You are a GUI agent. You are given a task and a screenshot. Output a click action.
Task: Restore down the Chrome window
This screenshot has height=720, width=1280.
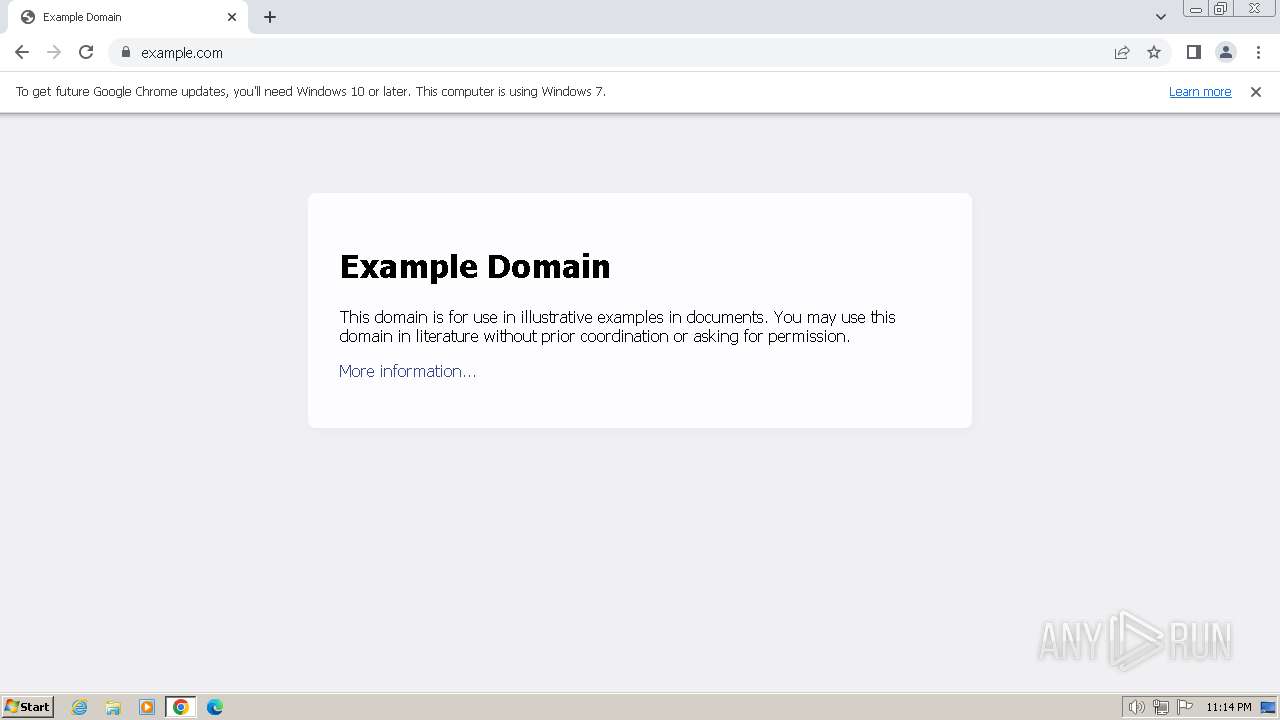[x=1221, y=8]
